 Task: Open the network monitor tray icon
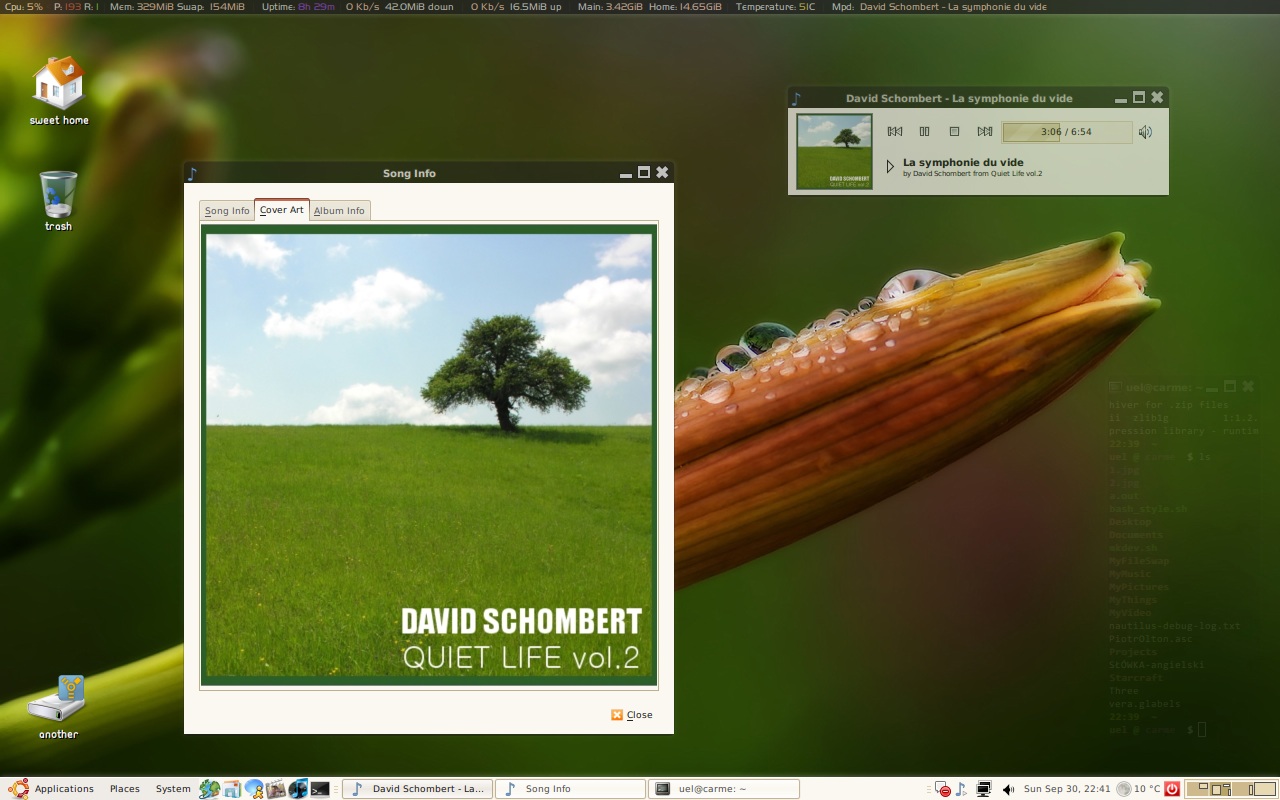[984, 789]
